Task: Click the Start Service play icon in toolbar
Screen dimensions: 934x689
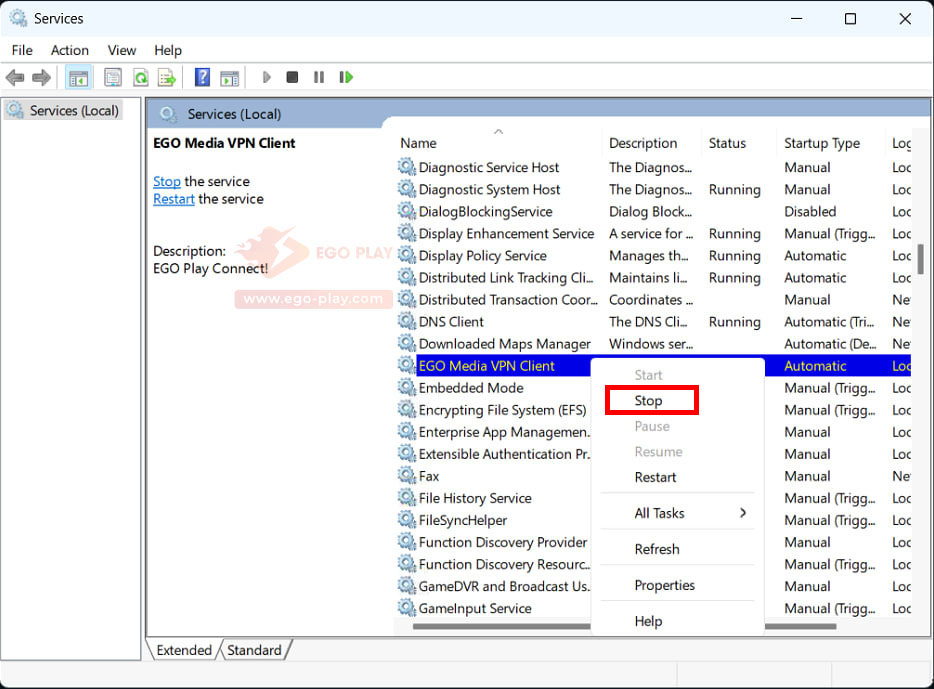Action: point(266,77)
